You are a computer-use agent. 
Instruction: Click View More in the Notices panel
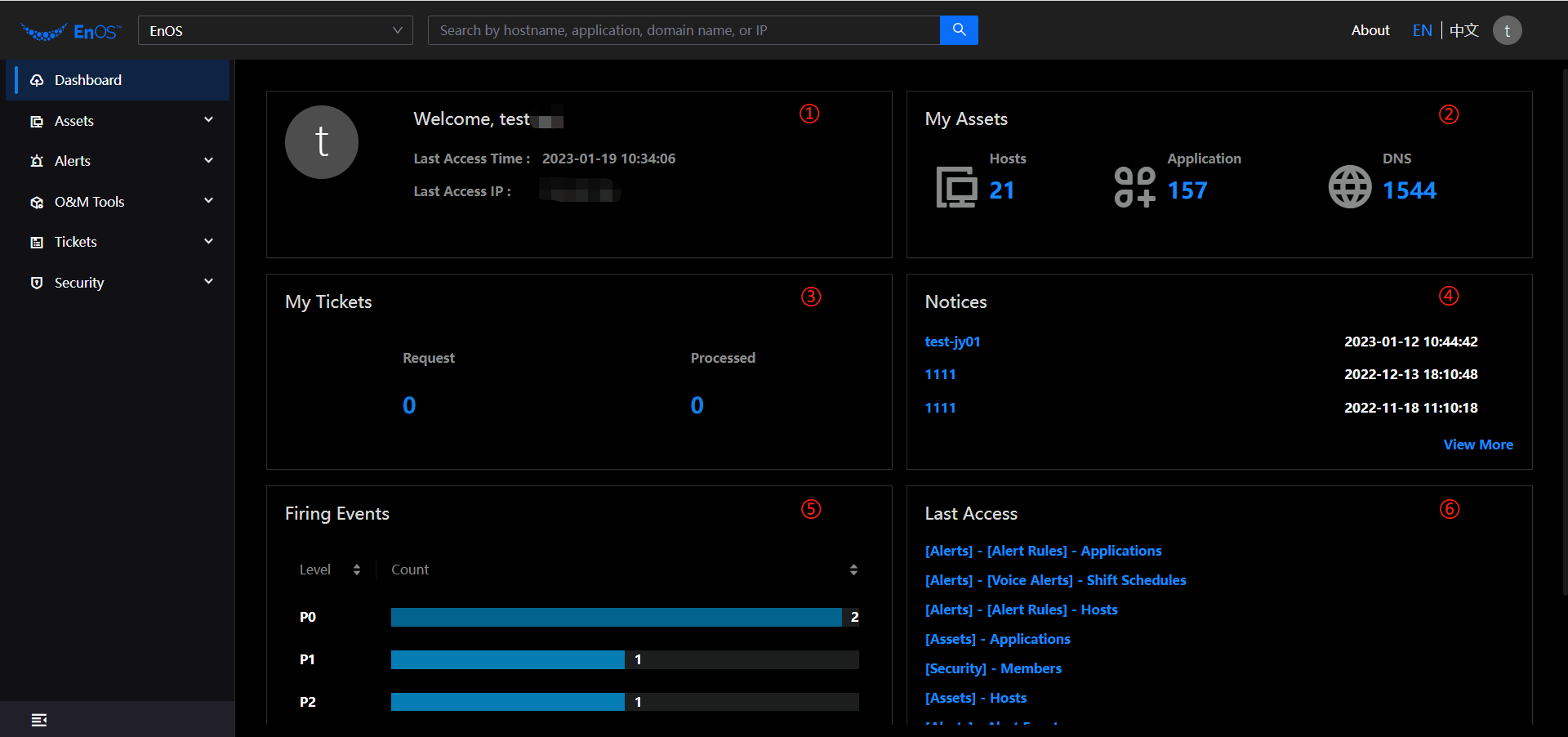tap(1478, 444)
